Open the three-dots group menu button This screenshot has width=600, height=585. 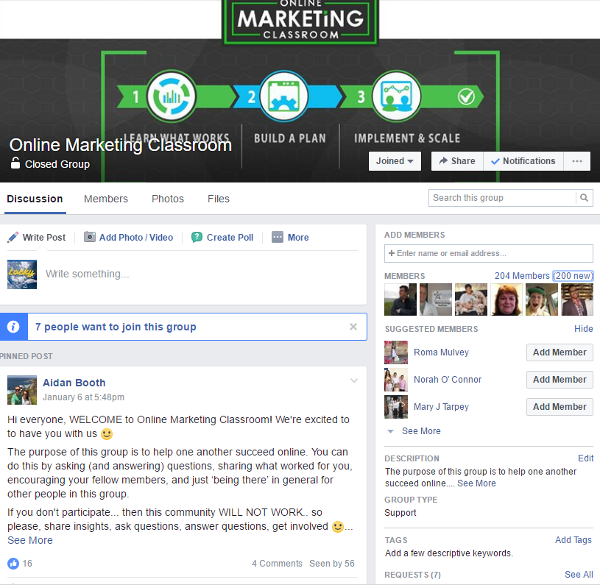[x=577, y=161]
